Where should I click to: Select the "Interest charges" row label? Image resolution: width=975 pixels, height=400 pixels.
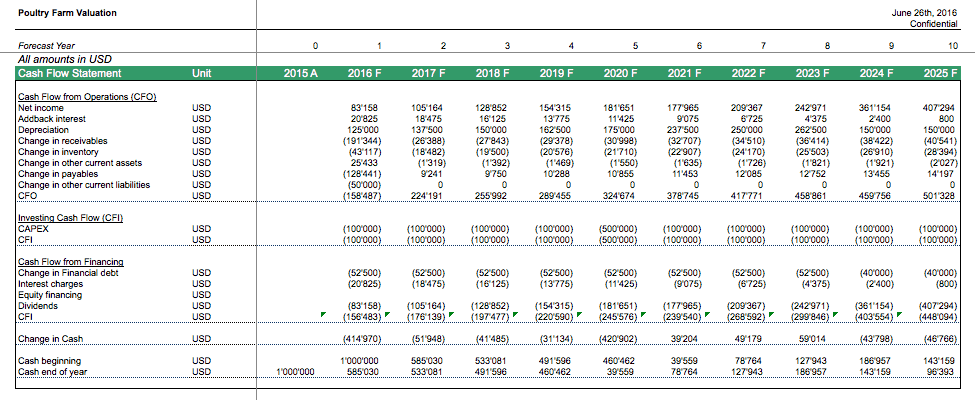(50, 284)
